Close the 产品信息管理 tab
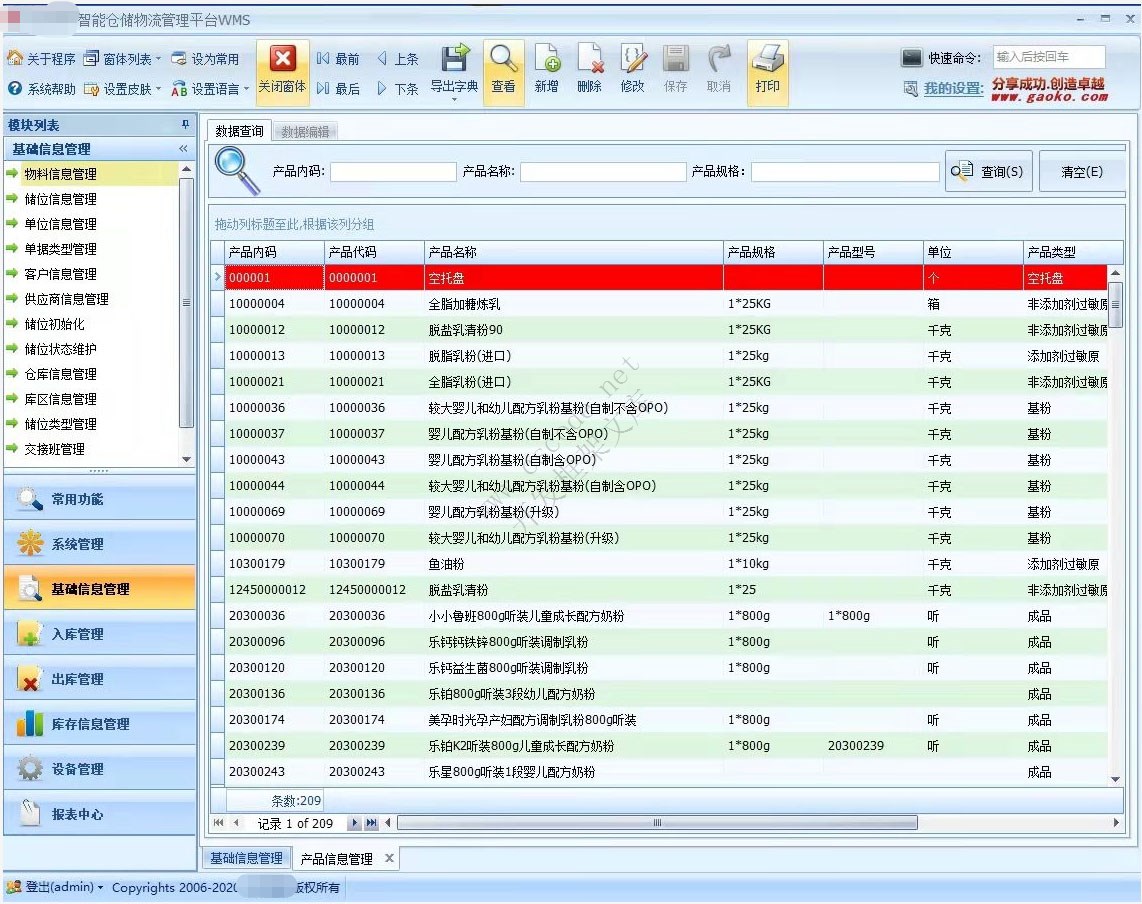The image size is (1142, 904). (390, 858)
